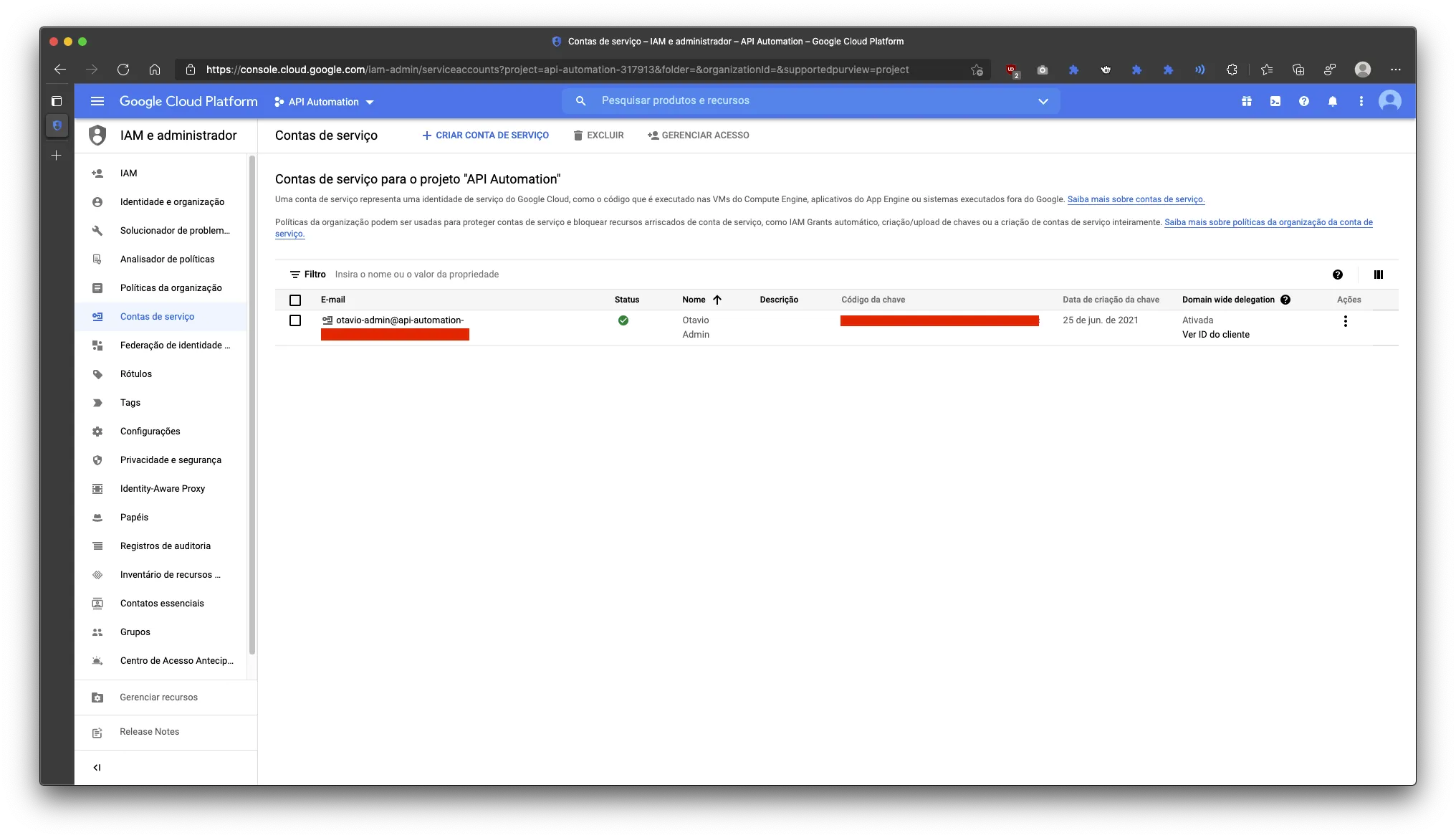Screen dimensions: 1456x838
Task: Check the otavio-admin service account checkbox
Action: point(295,320)
